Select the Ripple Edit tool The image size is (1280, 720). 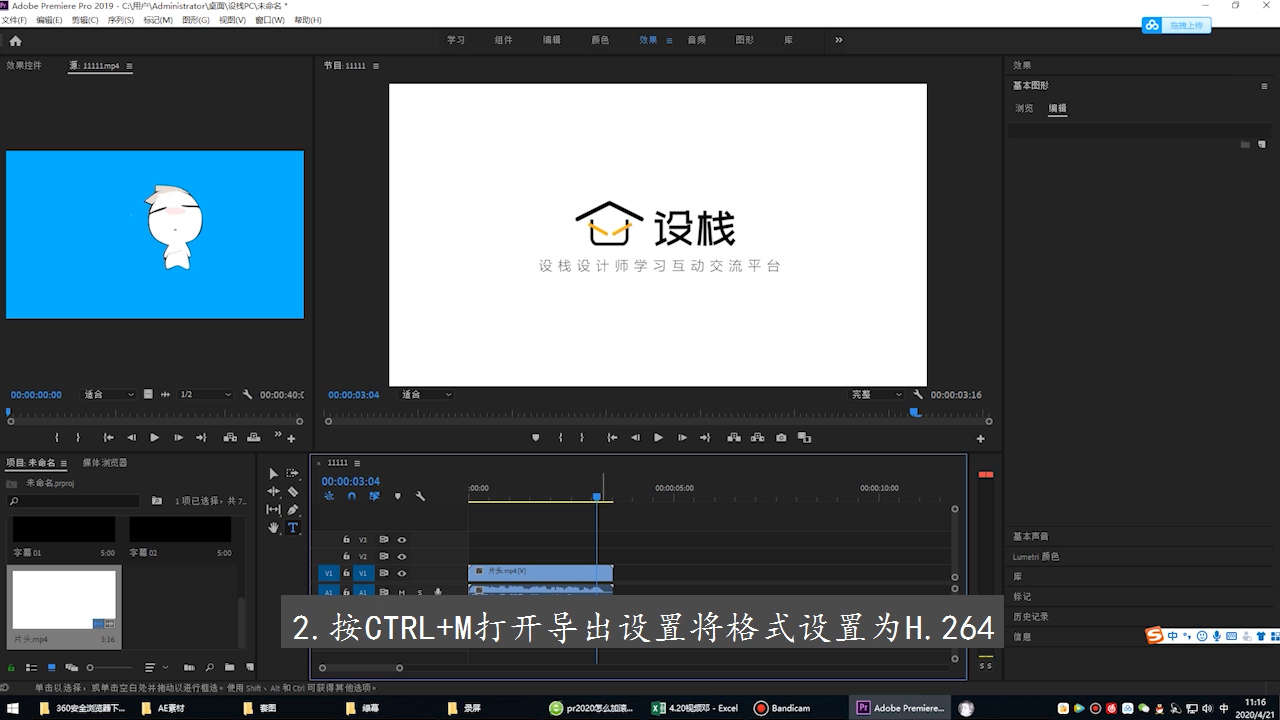[x=273, y=491]
